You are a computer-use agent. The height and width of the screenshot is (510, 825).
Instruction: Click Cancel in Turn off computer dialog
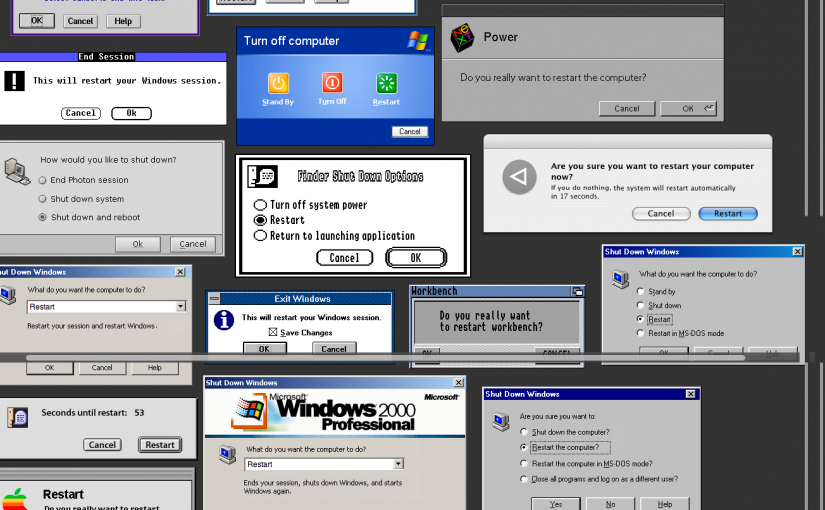(410, 132)
